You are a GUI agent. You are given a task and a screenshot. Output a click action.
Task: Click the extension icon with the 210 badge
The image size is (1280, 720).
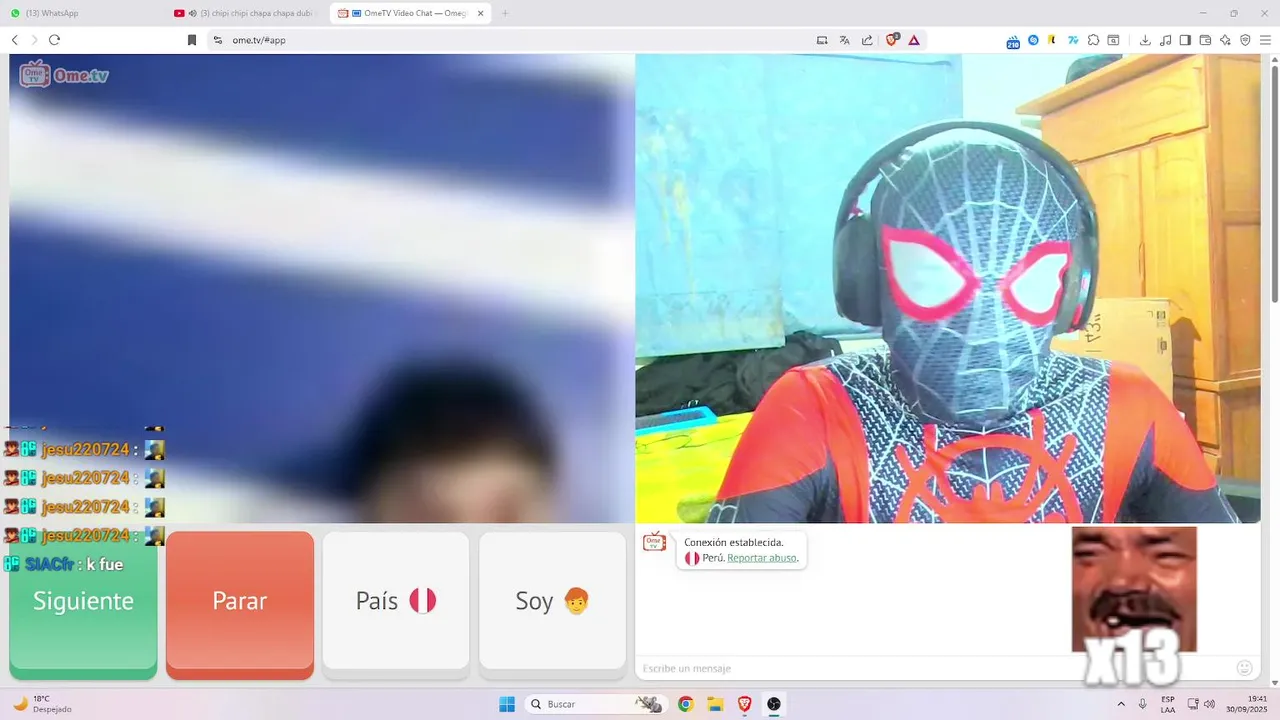click(1013, 41)
